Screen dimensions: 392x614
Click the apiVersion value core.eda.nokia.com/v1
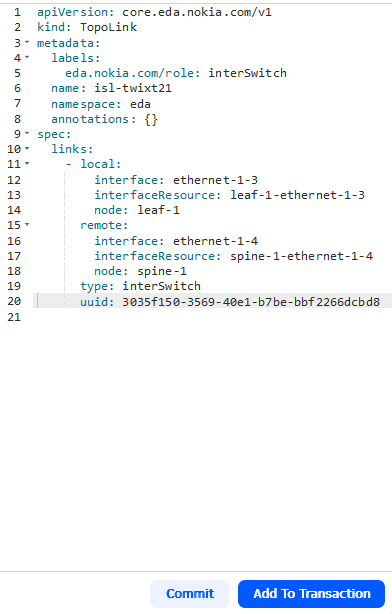[x=197, y=12]
